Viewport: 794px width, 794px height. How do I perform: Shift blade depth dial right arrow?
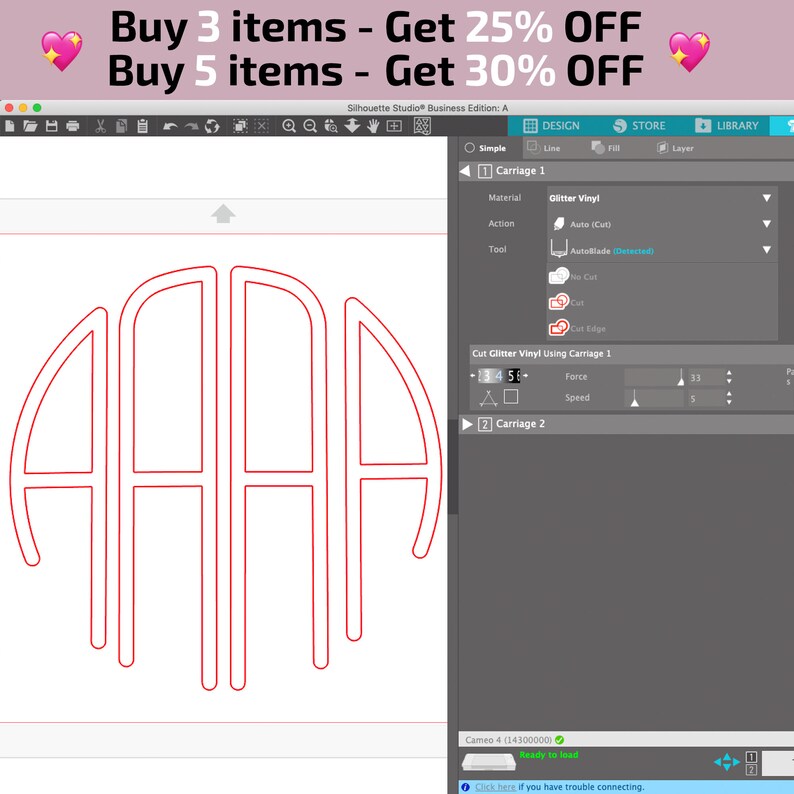click(525, 375)
